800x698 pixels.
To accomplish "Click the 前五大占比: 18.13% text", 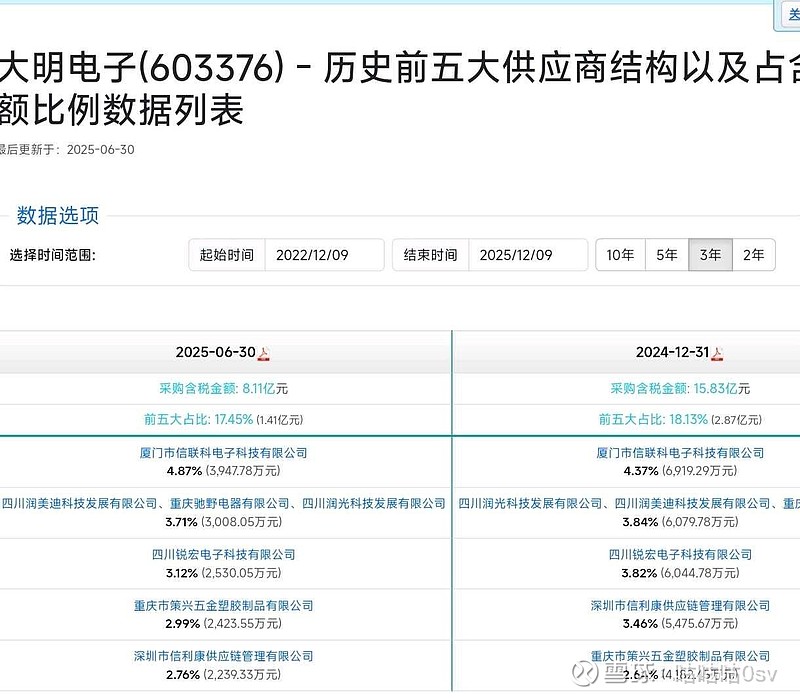I will click(x=653, y=419).
